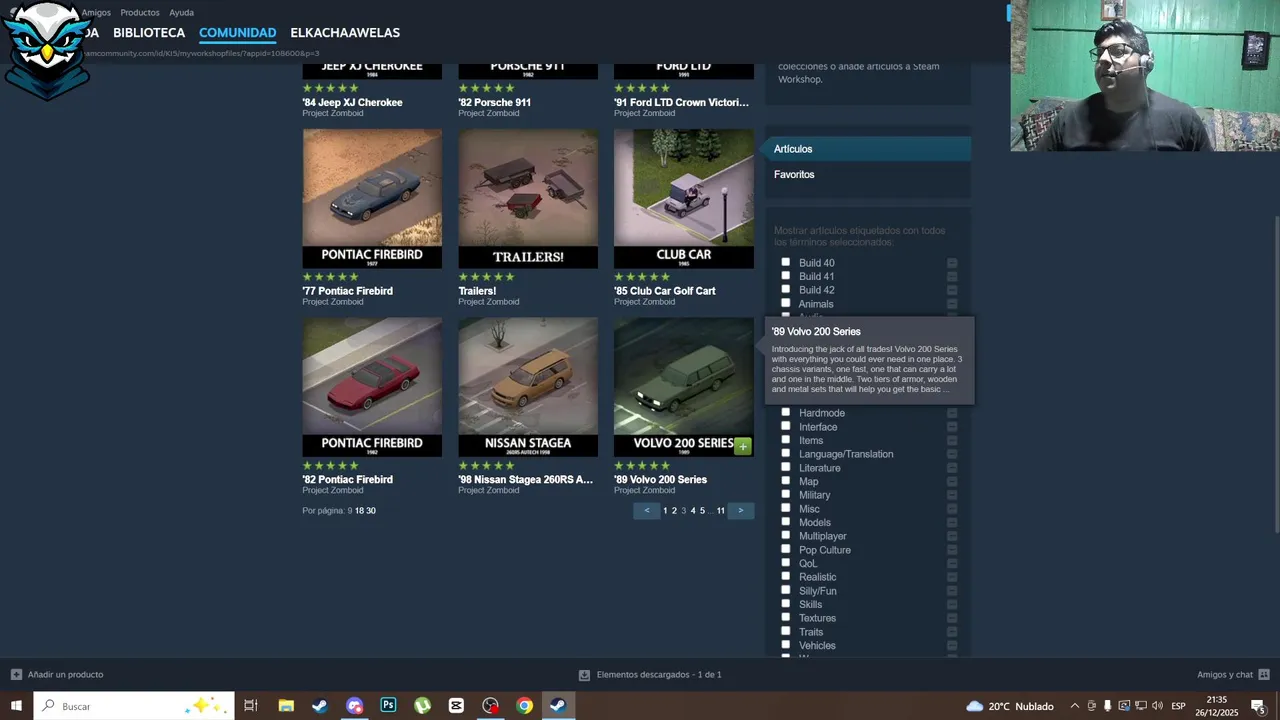Tick the Pop Culture tag checkbox
Image resolution: width=1280 pixels, height=720 pixels.
click(x=785, y=549)
